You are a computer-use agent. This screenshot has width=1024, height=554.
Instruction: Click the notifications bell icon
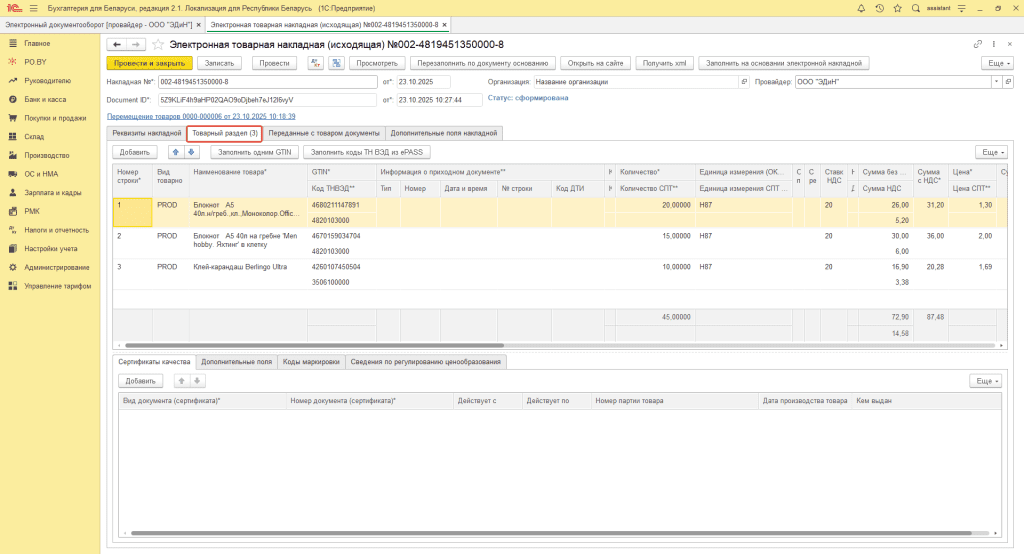[x=862, y=8]
